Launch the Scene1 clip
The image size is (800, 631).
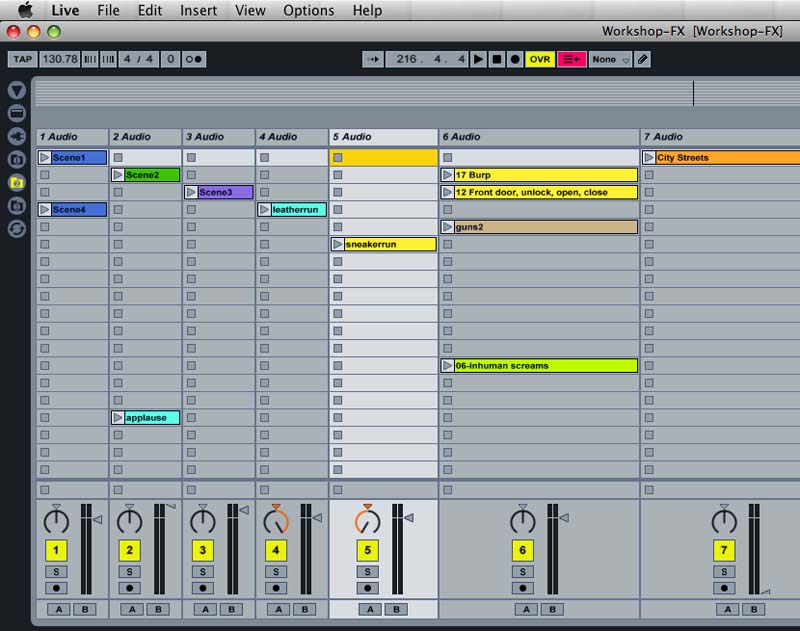coord(44,158)
